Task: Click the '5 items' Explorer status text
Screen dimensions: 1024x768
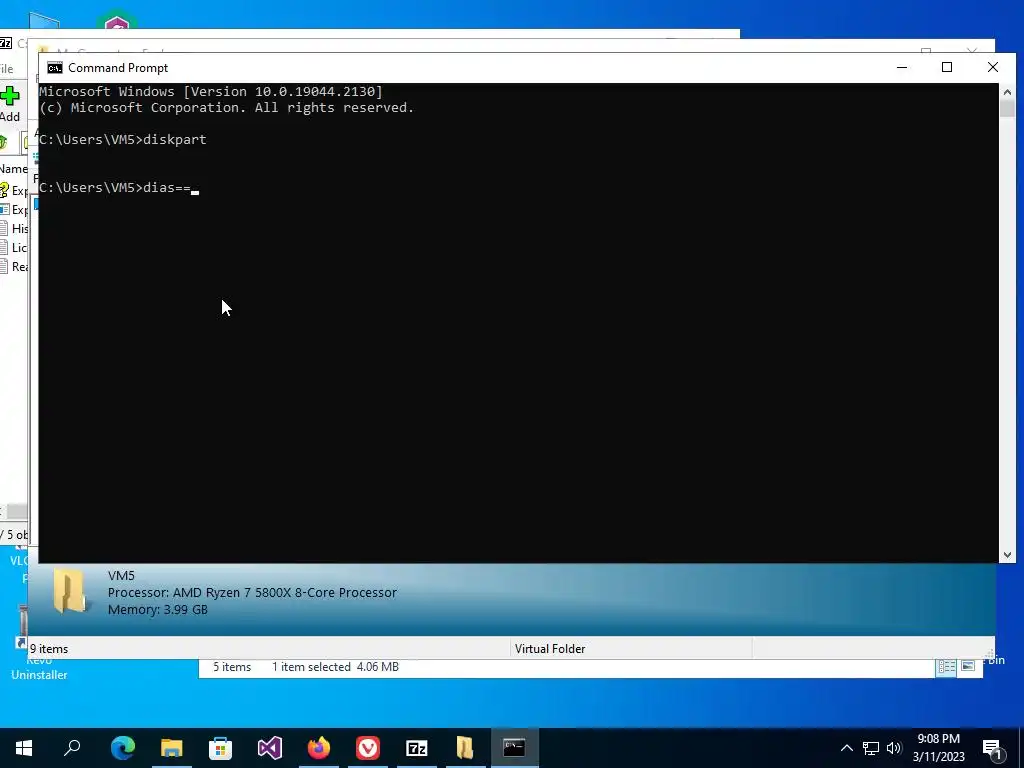Action: point(232,667)
